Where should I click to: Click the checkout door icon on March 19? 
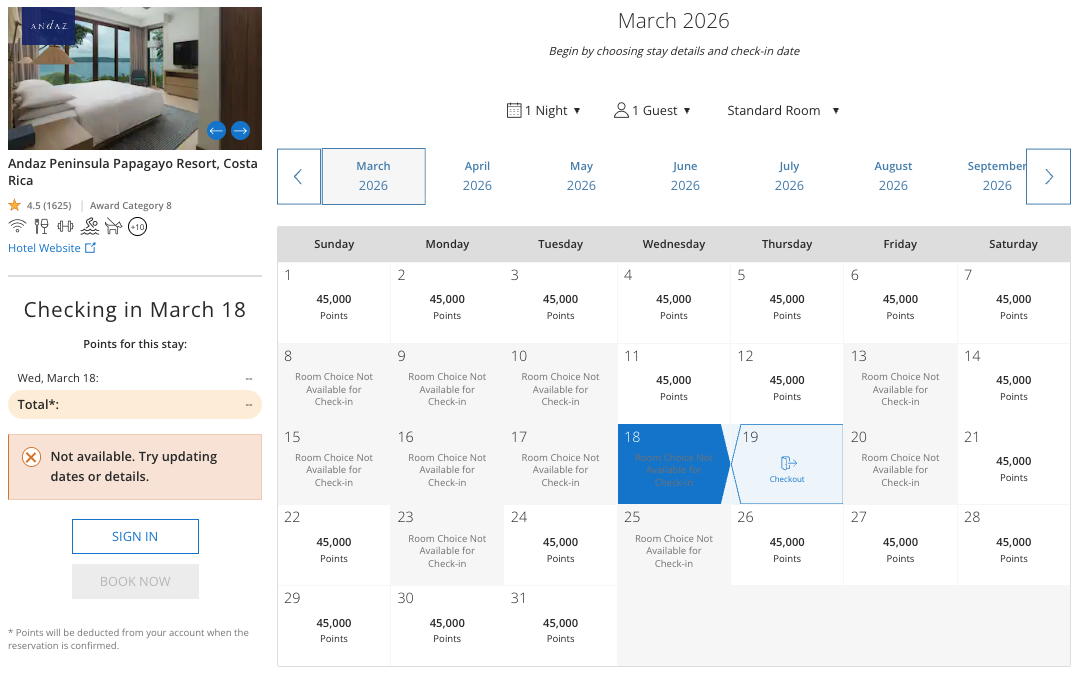coord(789,463)
